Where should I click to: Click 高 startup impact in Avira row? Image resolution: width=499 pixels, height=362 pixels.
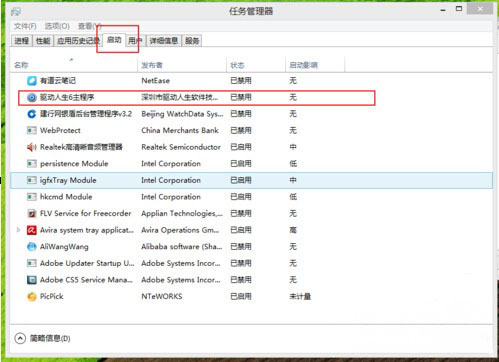point(293,230)
